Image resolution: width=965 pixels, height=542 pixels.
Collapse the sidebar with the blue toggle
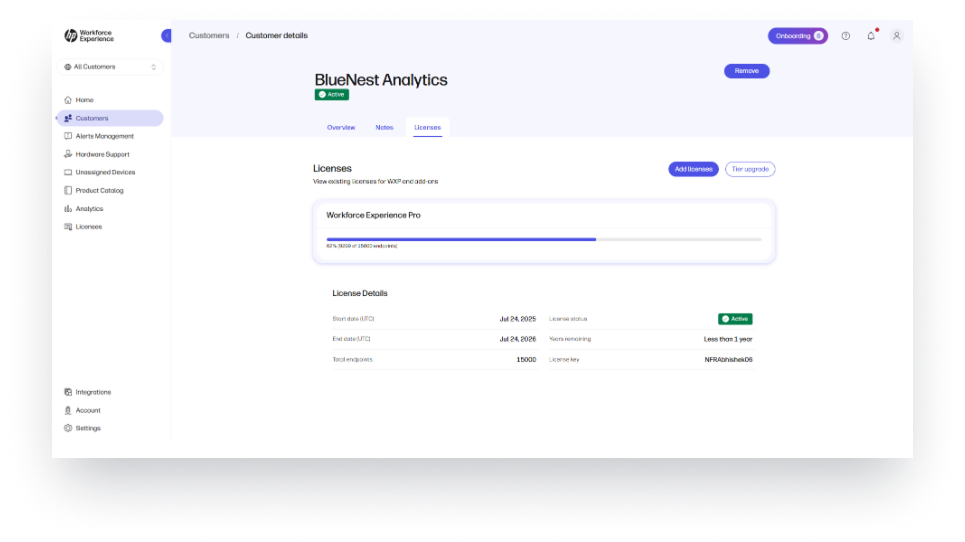[x=166, y=36]
